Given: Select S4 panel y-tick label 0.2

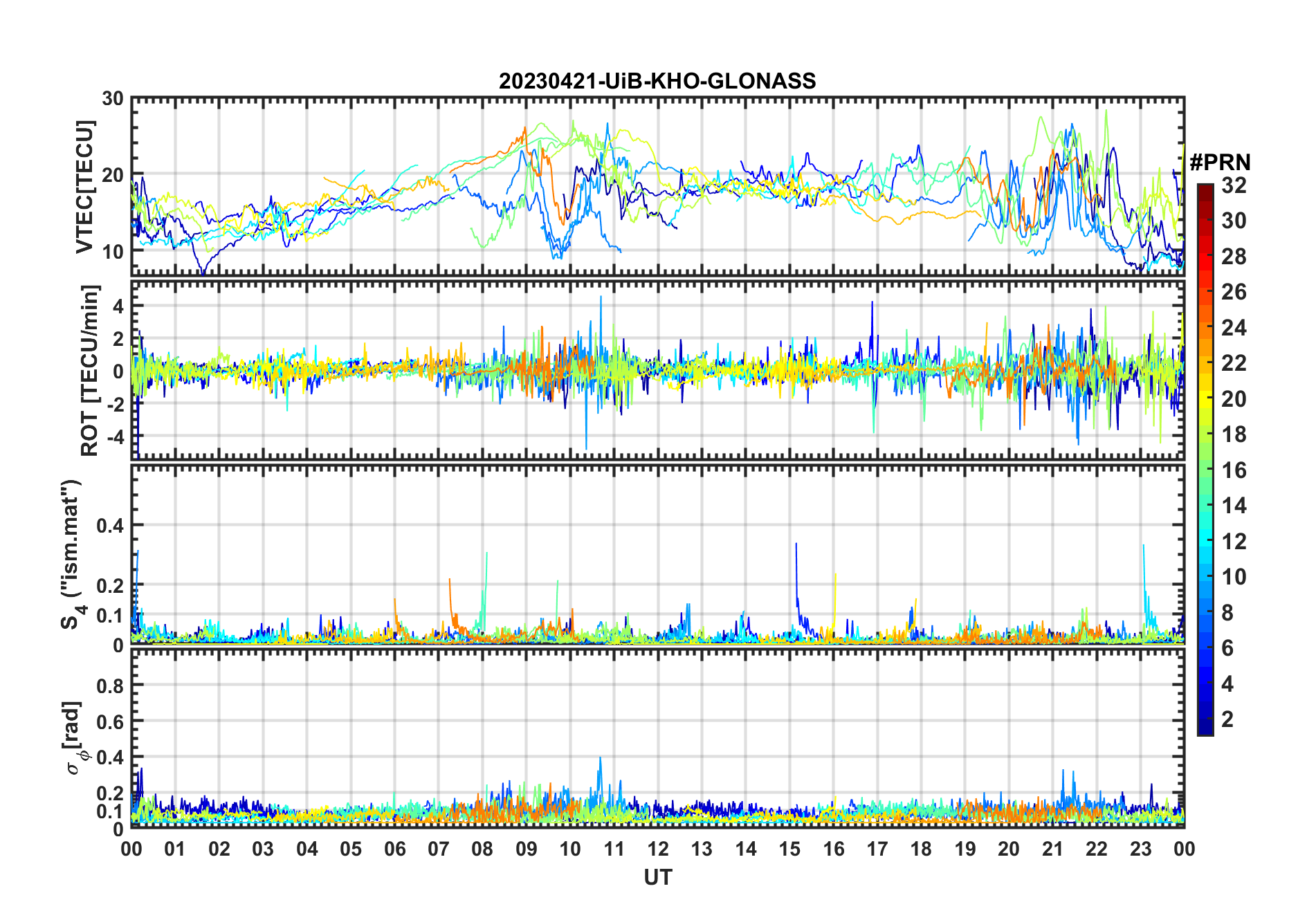Looking at the screenshot, I should (110, 585).
